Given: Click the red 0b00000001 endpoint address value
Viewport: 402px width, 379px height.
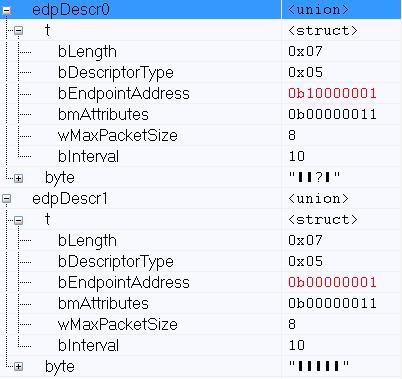Looking at the screenshot, I should pyautogui.click(x=332, y=282).
